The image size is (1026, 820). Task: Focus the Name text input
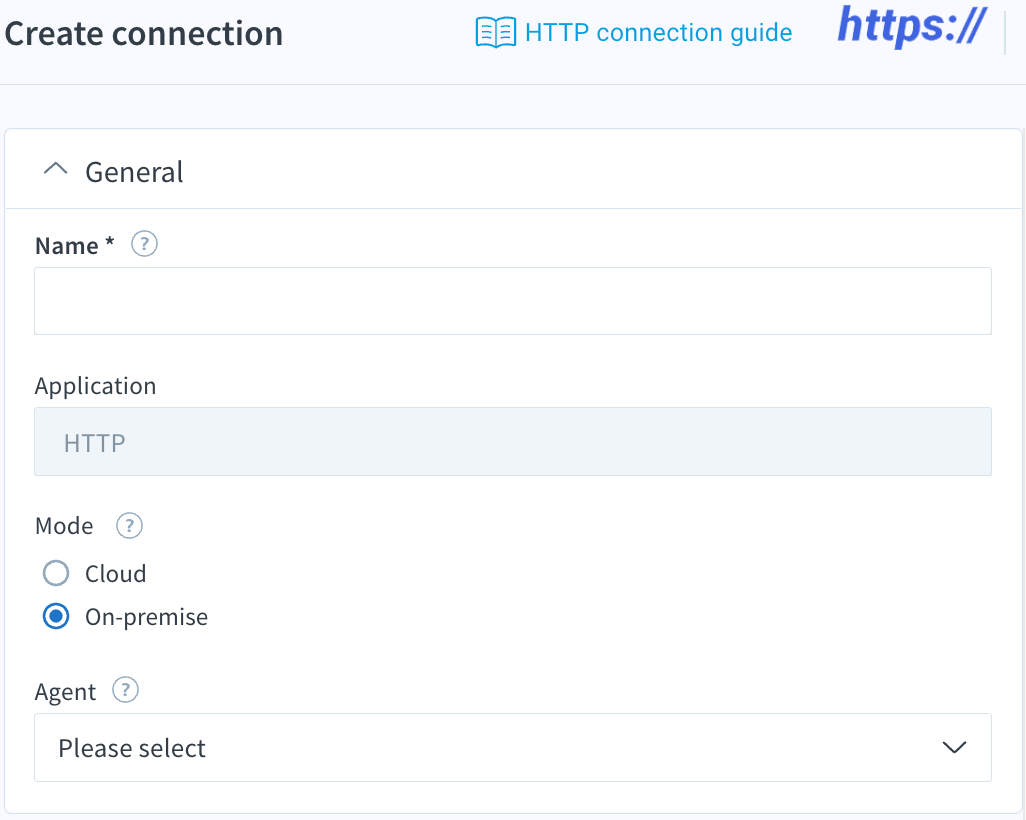click(x=513, y=301)
